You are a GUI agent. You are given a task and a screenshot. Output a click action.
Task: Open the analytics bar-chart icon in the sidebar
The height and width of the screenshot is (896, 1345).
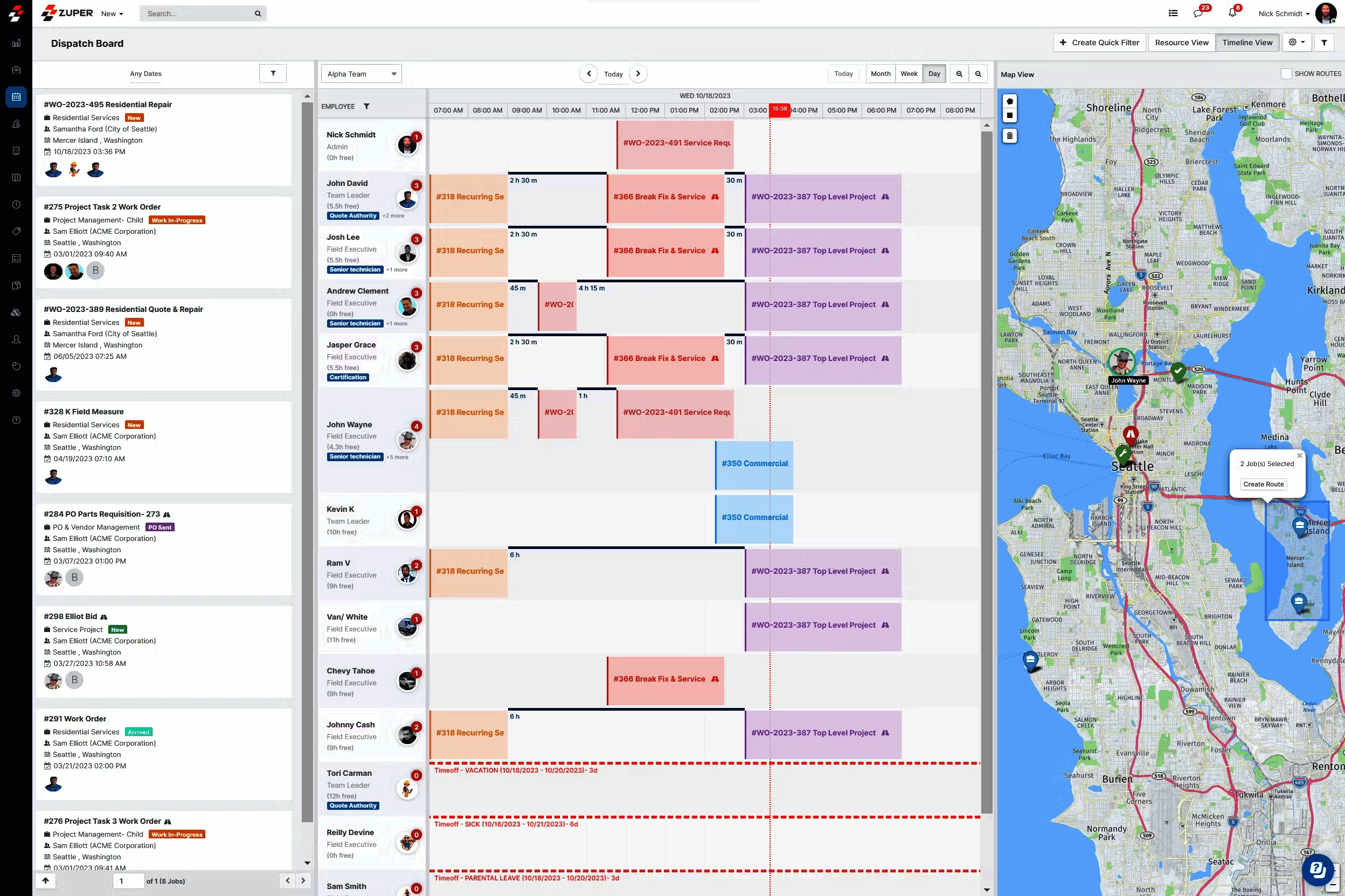tap(16, 43)
